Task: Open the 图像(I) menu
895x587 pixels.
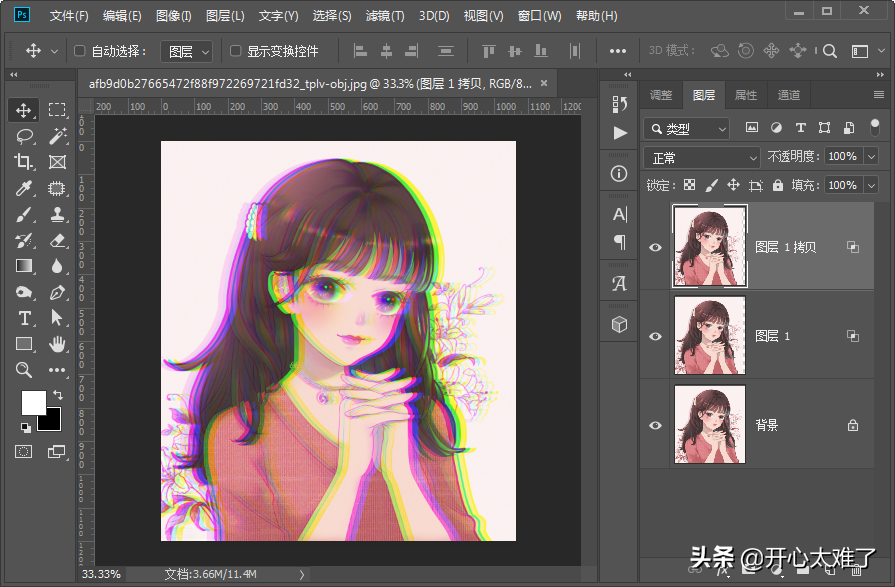Action: pos(174,16)
